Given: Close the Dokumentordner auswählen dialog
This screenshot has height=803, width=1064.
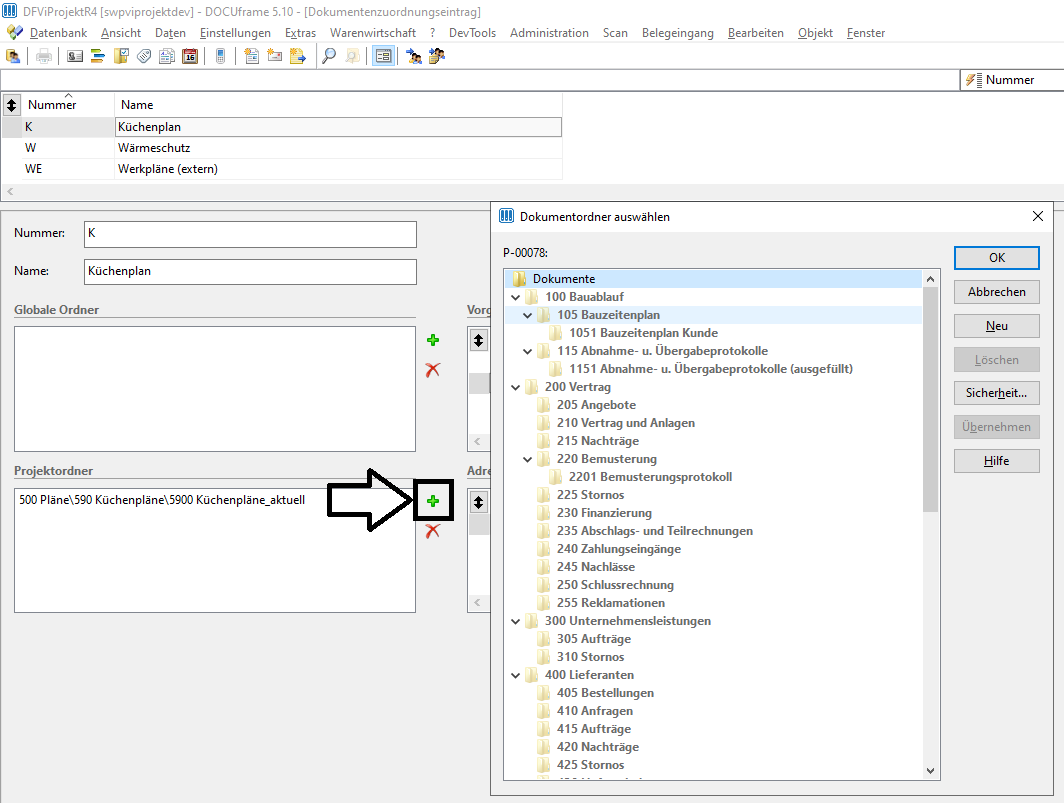Looking at the screenshot, I should [x=1038, y=216].
